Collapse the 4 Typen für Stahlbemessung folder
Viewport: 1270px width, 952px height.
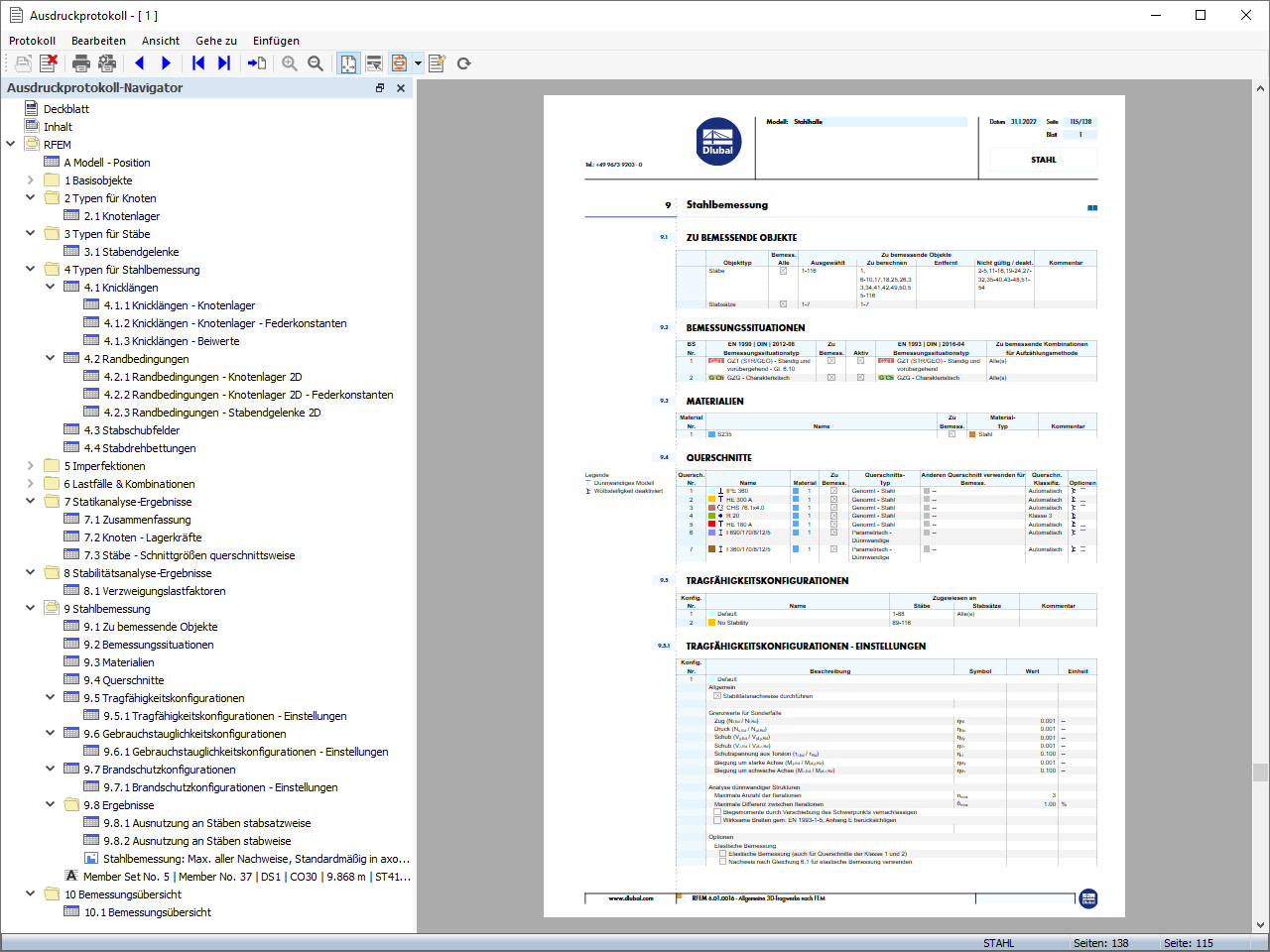pyautogui.click(x=31, y=269)
